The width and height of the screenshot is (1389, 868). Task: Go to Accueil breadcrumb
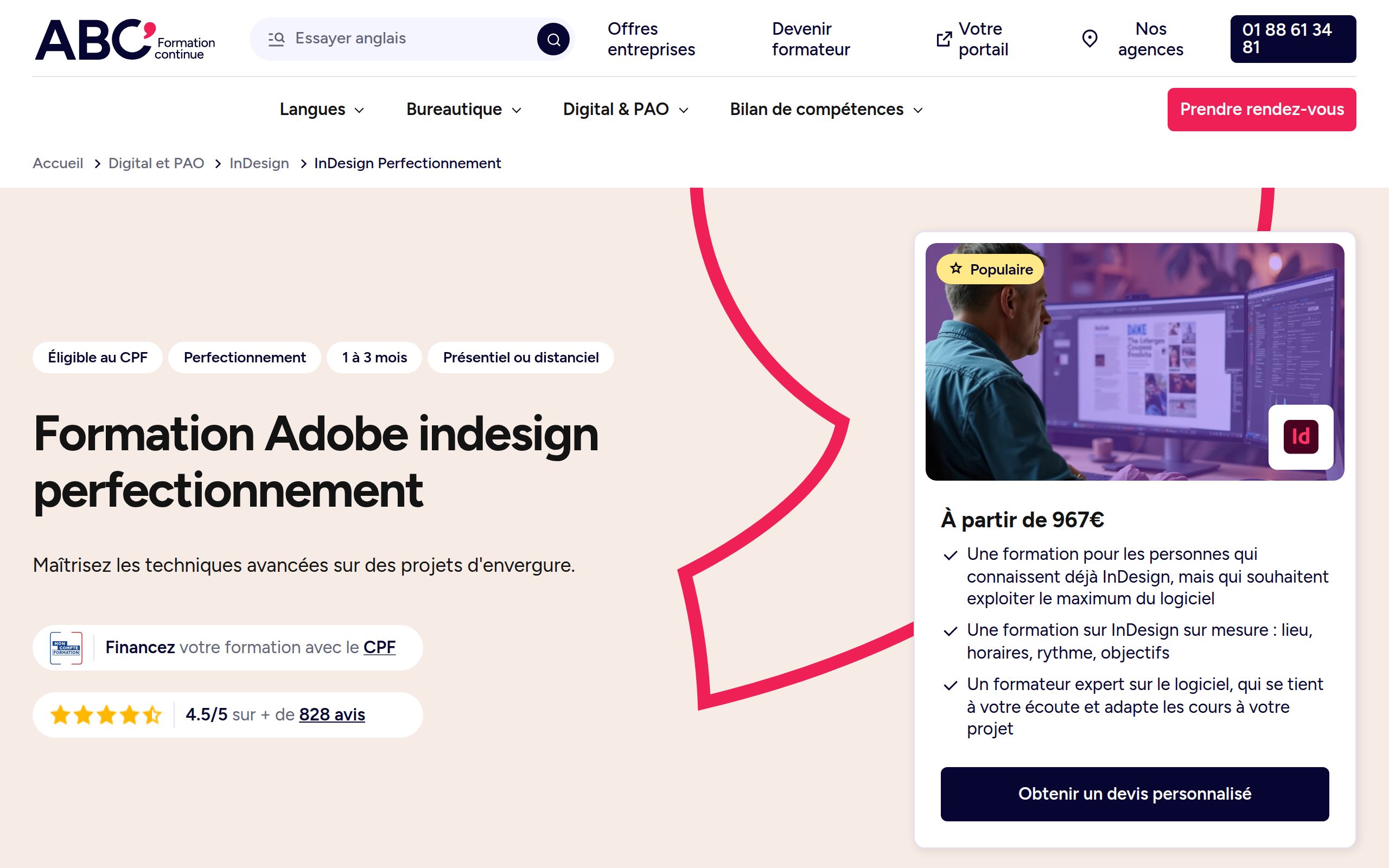pyautogui.click(x=58, y=163)
